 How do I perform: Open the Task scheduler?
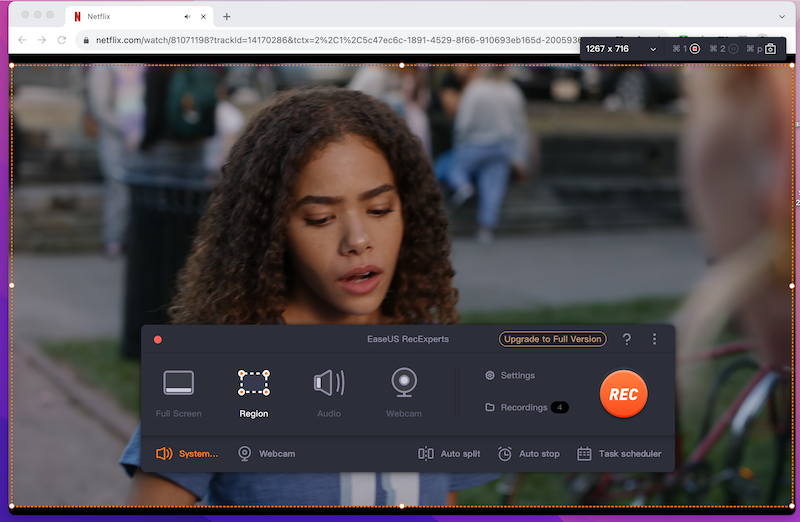pos(619,454)
